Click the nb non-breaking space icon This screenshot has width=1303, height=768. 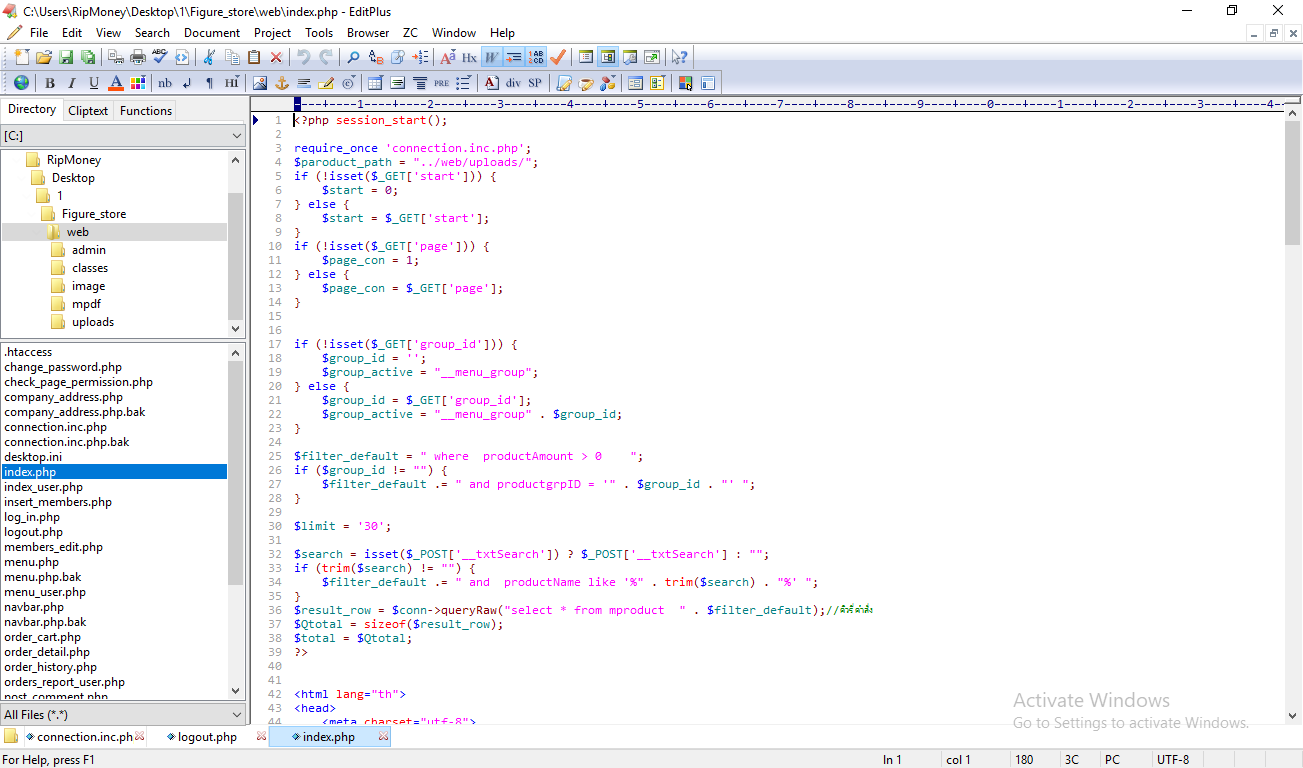pyautogui.click(x=165, y=83)
